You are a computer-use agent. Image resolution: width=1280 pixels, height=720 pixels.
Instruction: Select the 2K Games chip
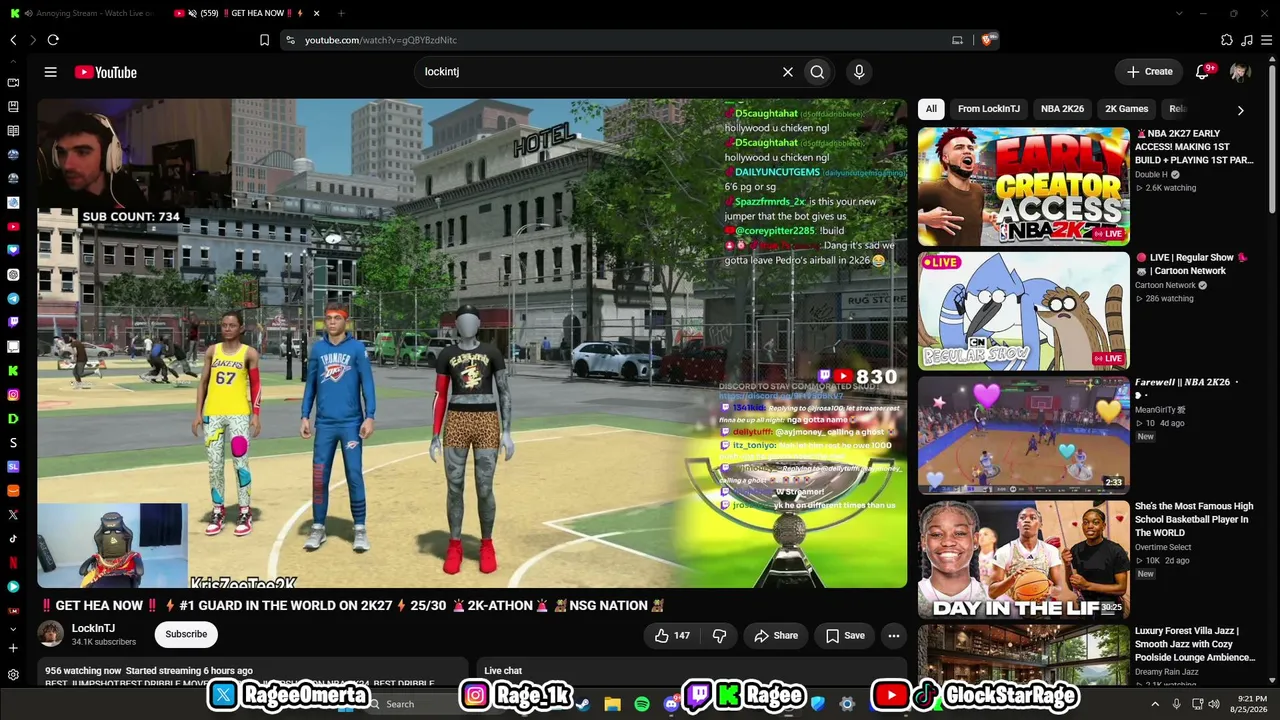click(x=1126, y=109)
